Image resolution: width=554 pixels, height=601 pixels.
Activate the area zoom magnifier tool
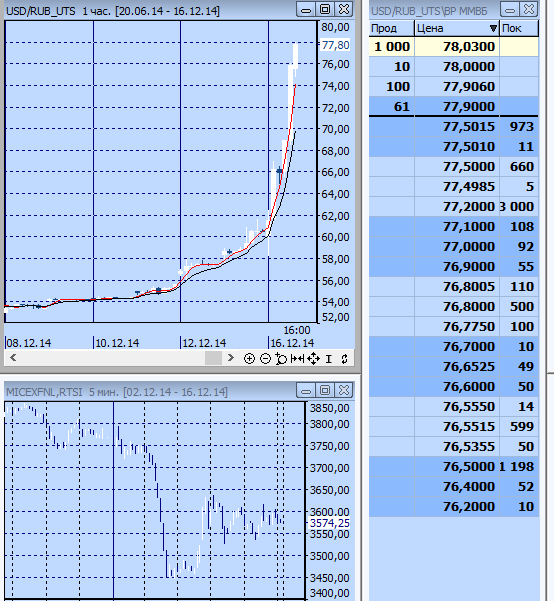point(281,359)
